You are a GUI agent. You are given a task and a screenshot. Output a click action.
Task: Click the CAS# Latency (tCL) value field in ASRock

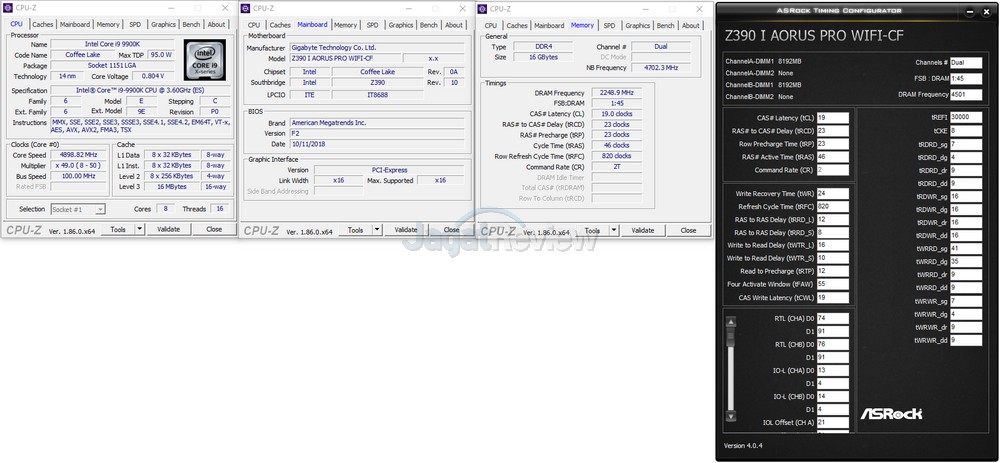click(832, 117)
